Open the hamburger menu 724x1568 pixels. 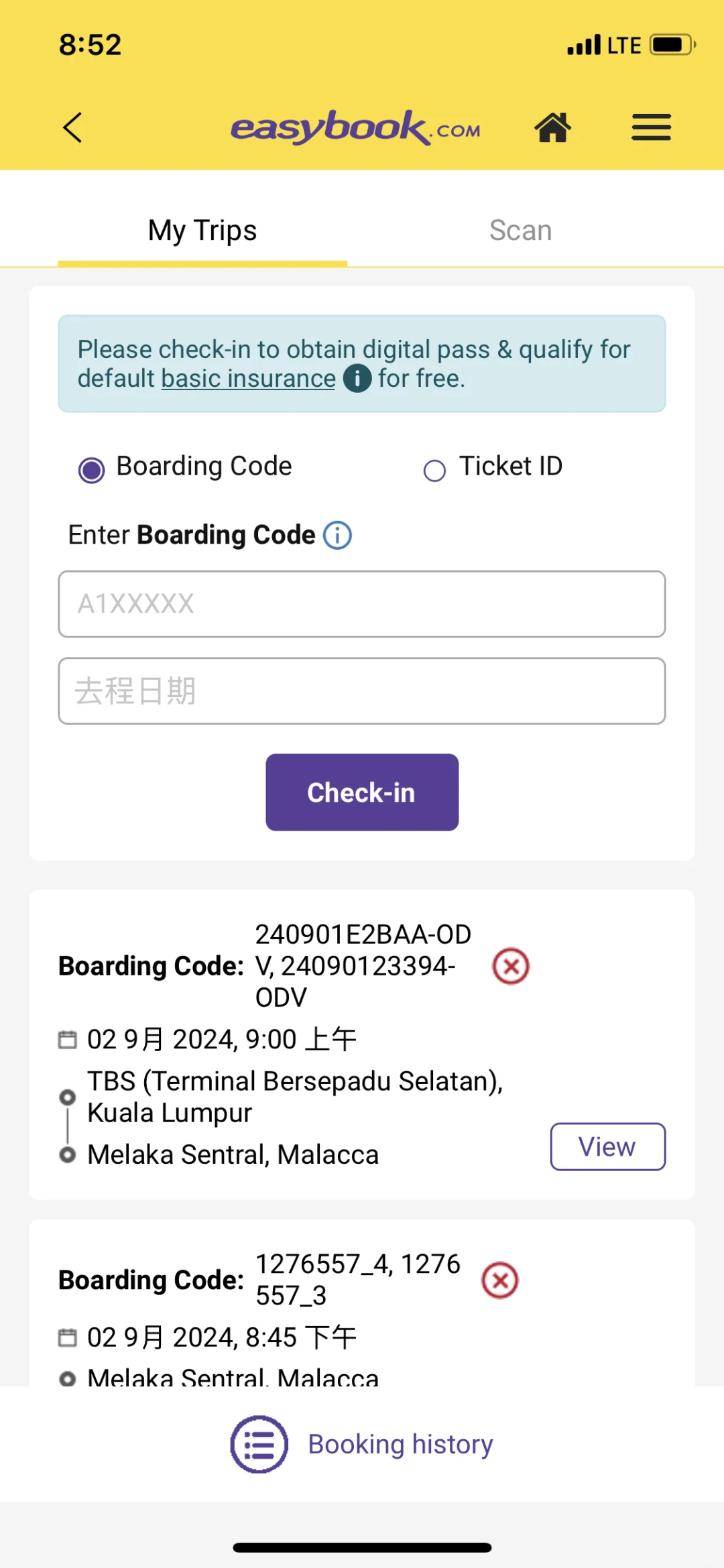651,127
